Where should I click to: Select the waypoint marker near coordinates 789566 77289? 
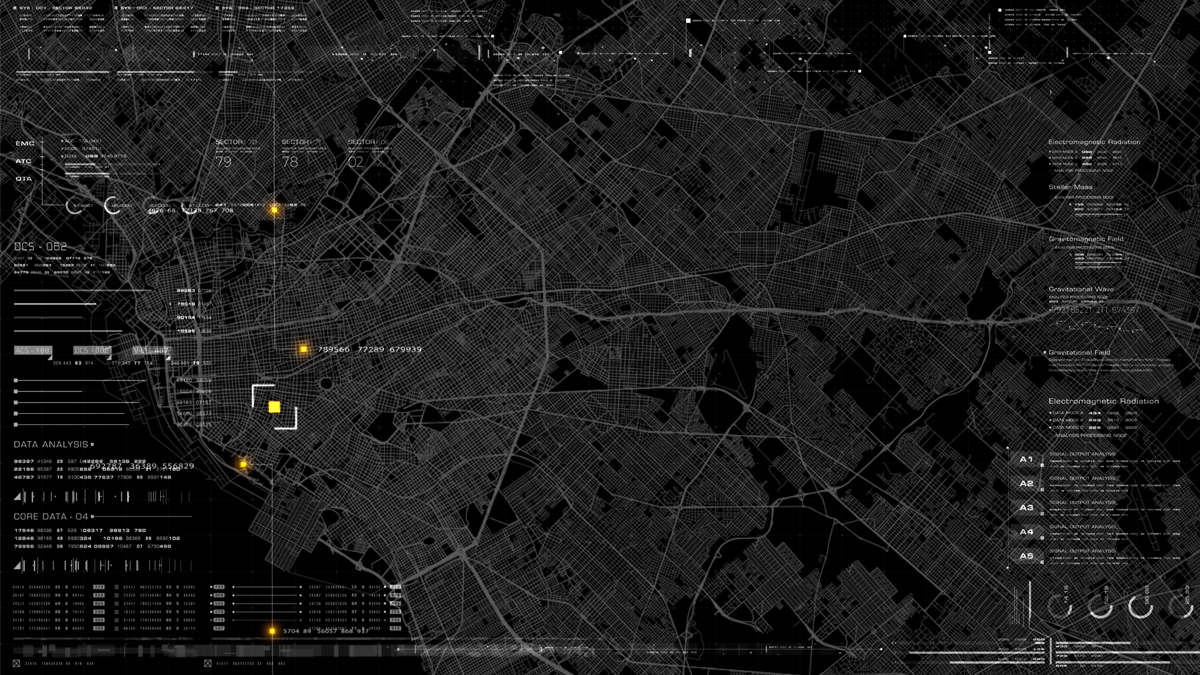(x=302, y=350)
